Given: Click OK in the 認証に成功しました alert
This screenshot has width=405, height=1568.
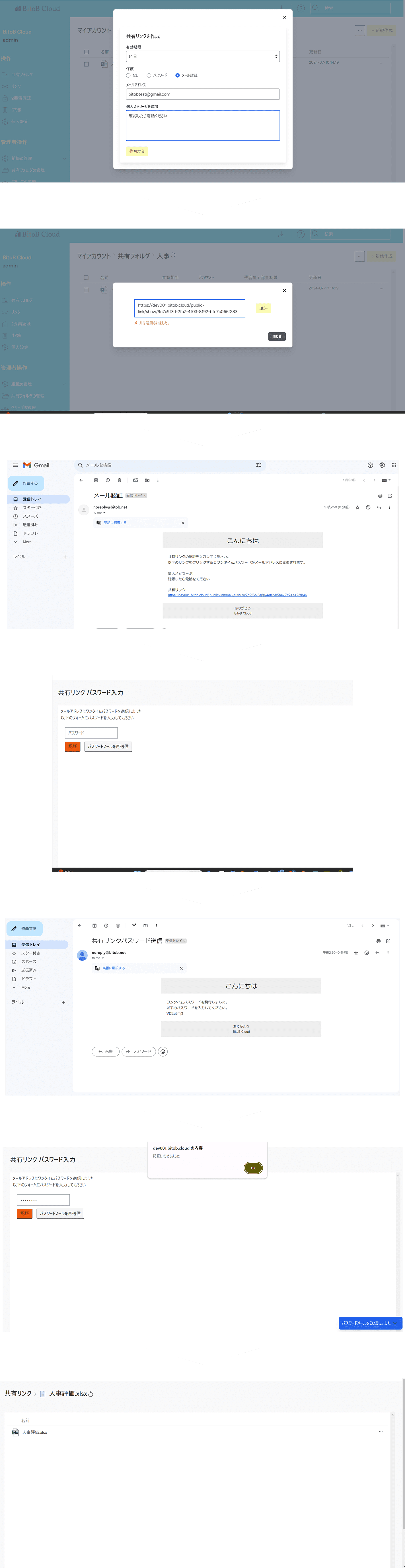Looking at the screenshot, I should click(253, 1168).
